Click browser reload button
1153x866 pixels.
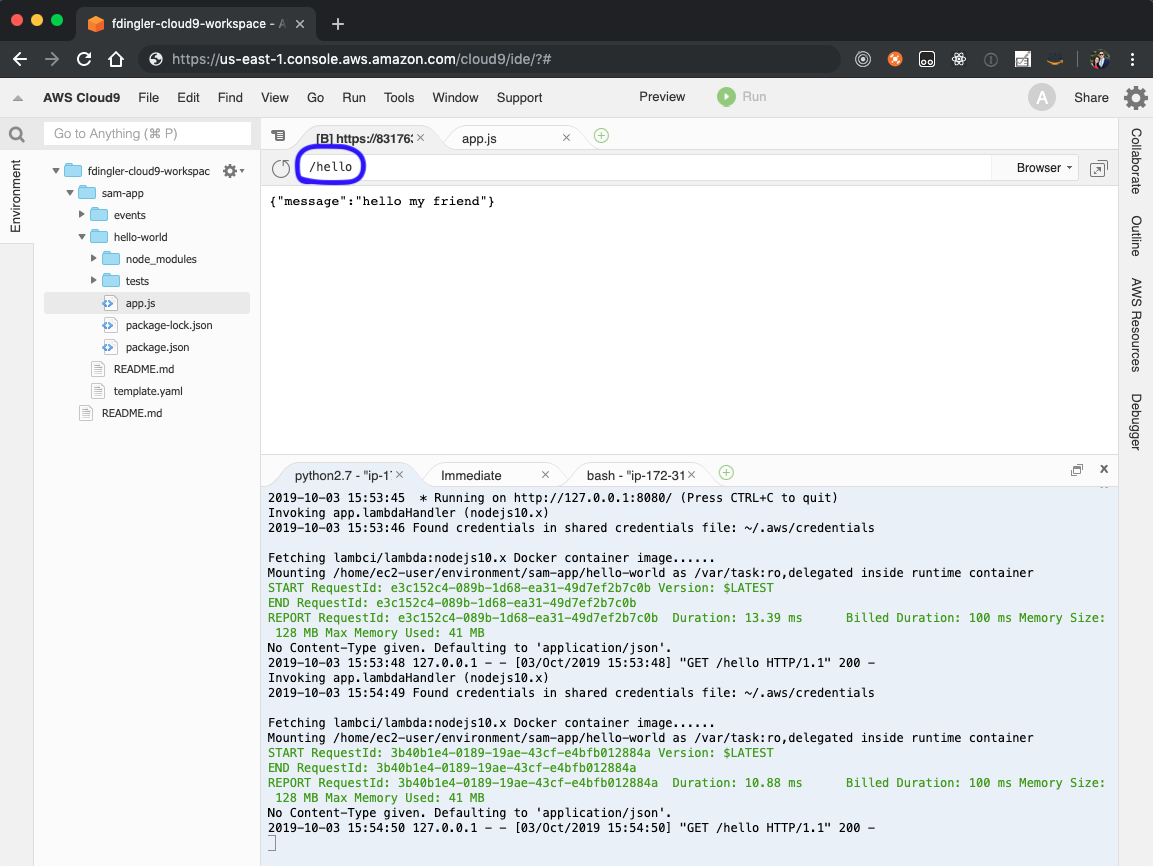point(84,59)
